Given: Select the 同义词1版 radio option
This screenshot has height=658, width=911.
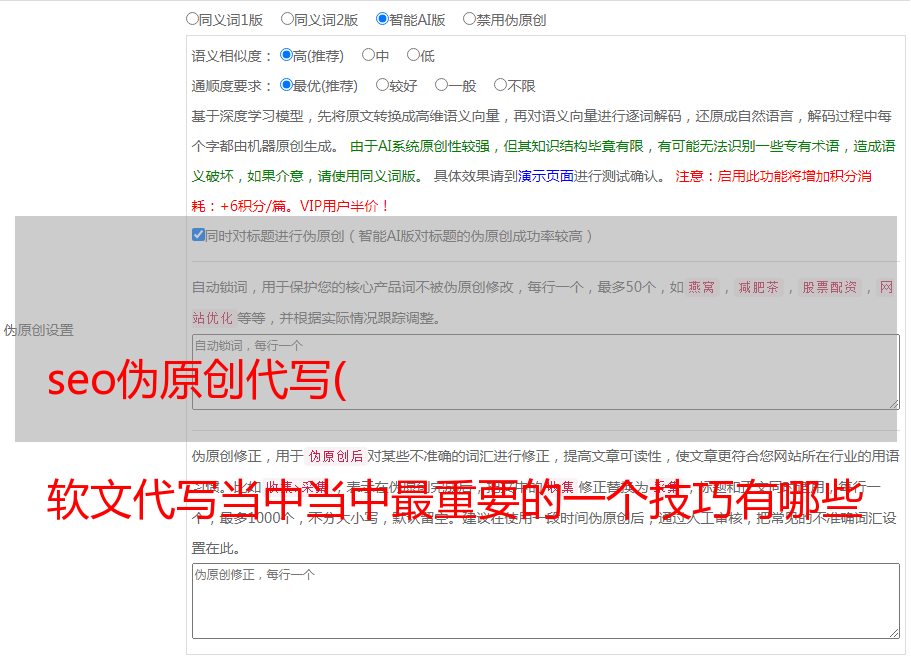Looking at the screenshot, I should pos(192,19).
